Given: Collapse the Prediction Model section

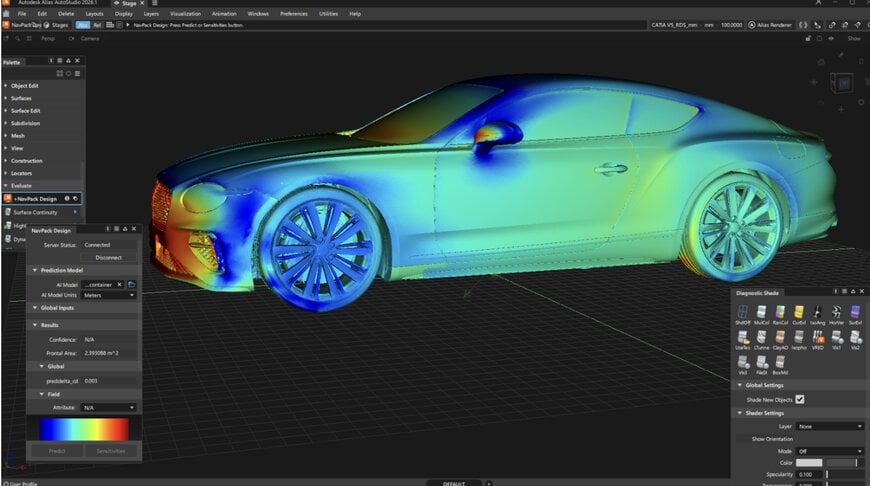Looking at the screenshot, I should click(35, 270).
